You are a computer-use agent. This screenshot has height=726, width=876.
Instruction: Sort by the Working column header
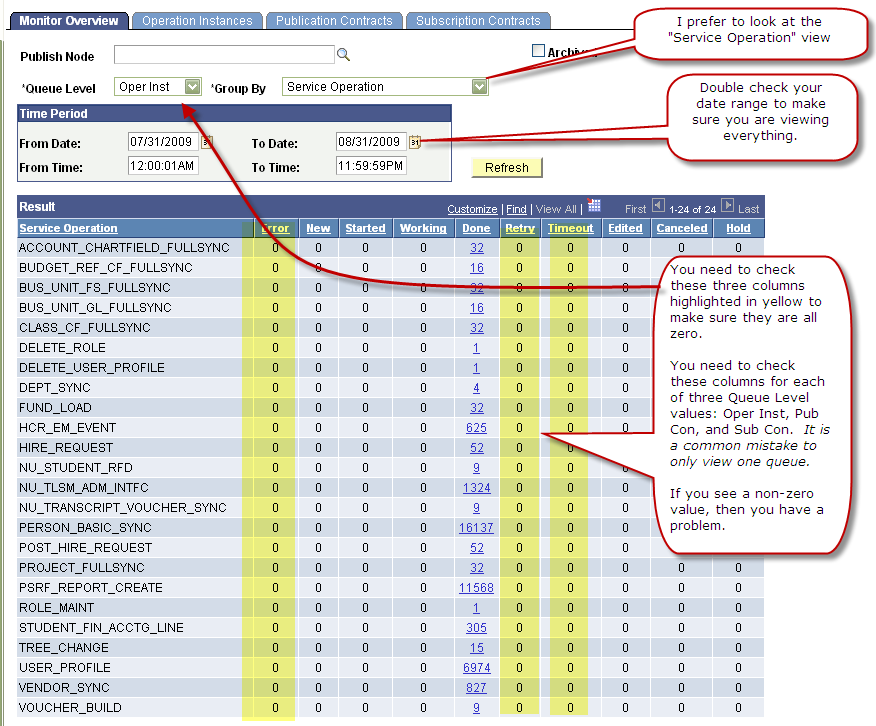click(423, 228)
